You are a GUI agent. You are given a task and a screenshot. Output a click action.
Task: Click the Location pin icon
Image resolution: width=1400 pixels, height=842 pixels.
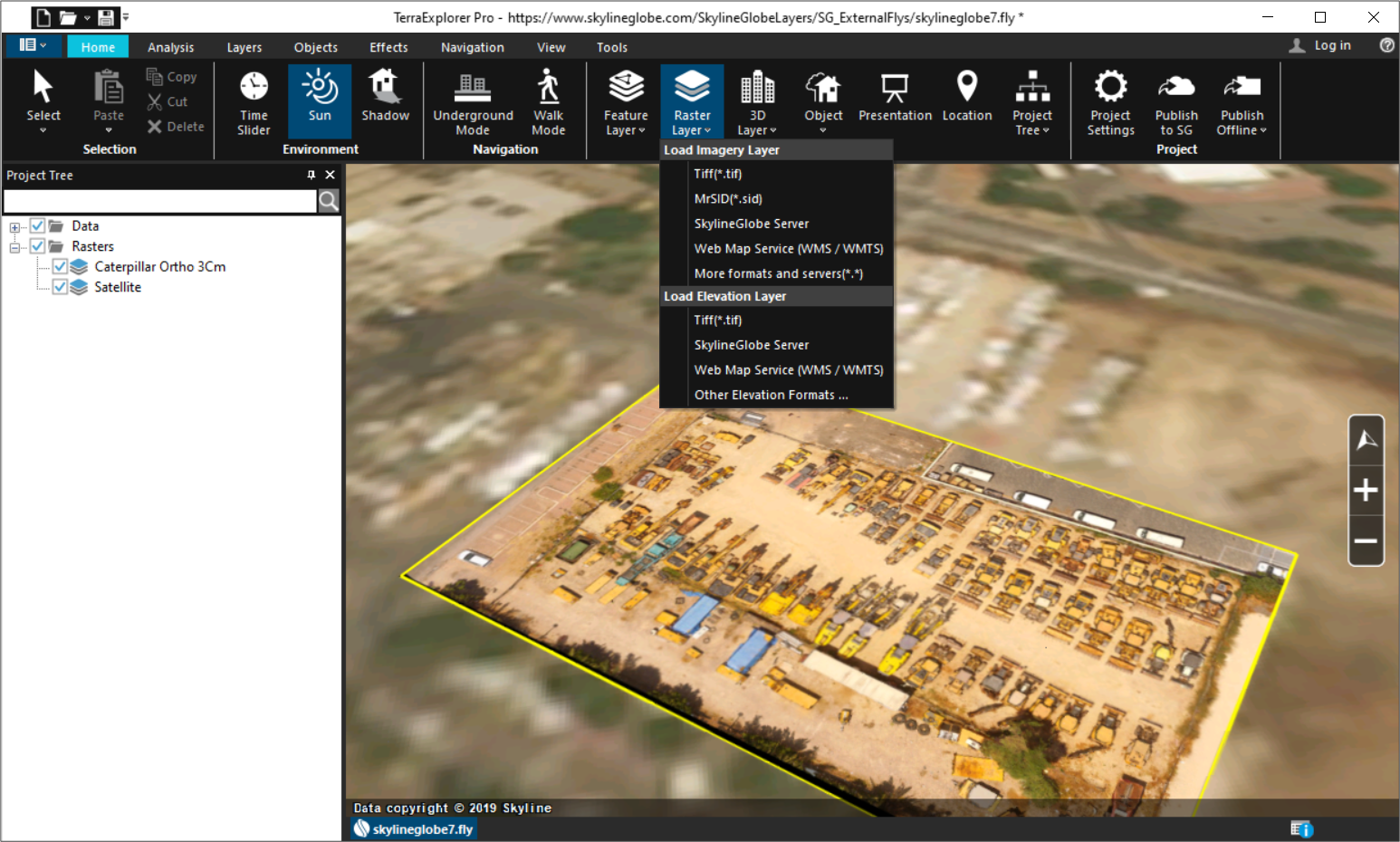[967, 87]
